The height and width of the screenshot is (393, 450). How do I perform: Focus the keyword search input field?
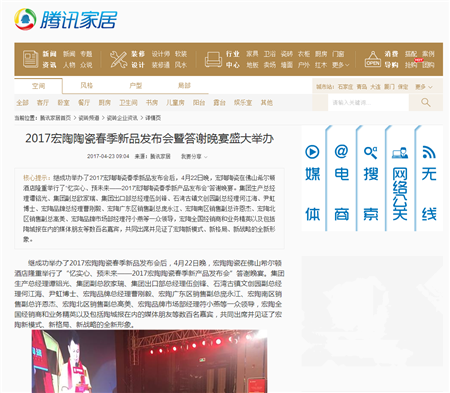tap(368, 102)
